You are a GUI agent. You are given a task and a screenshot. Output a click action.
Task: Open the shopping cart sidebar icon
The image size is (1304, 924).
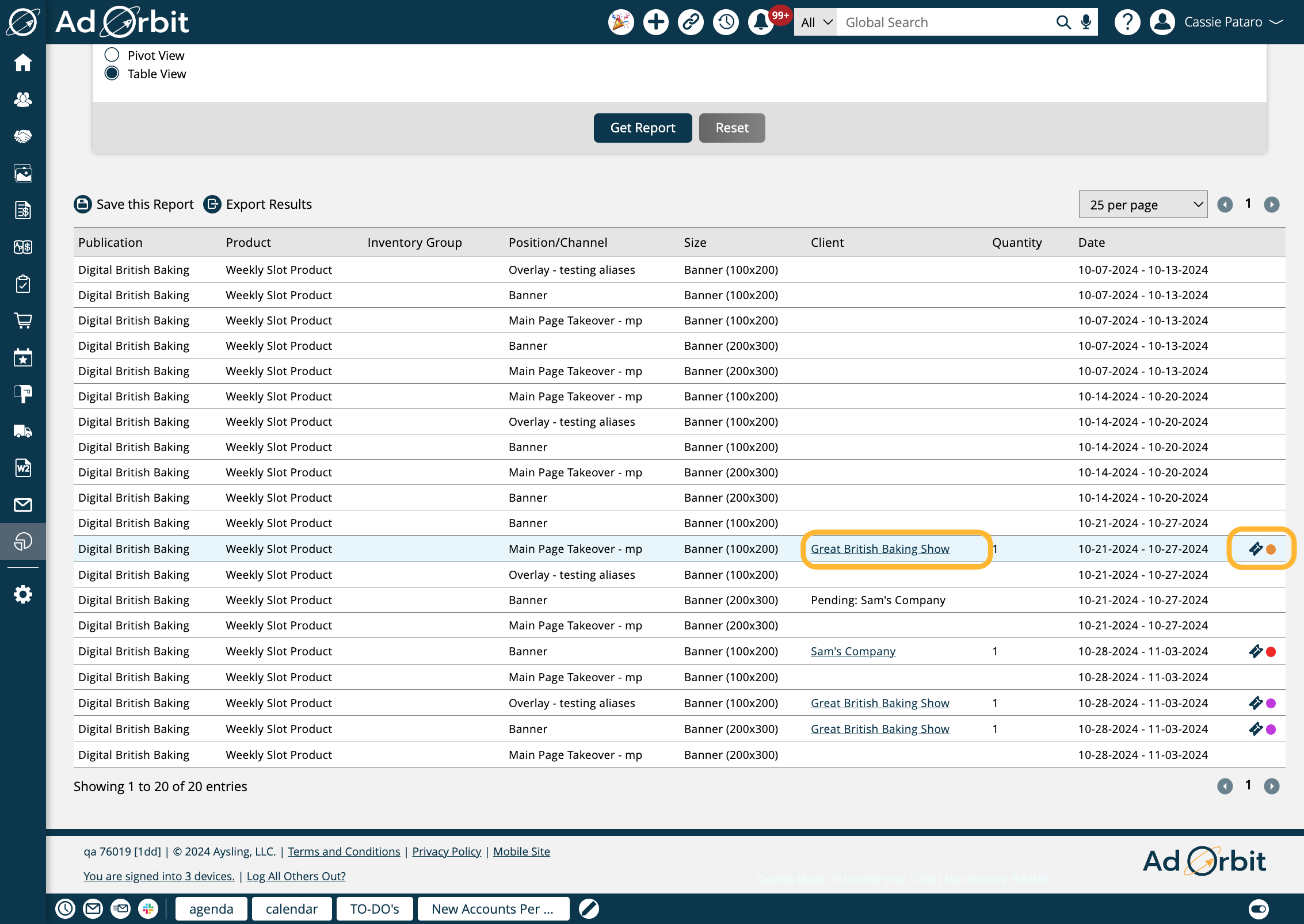23,320
